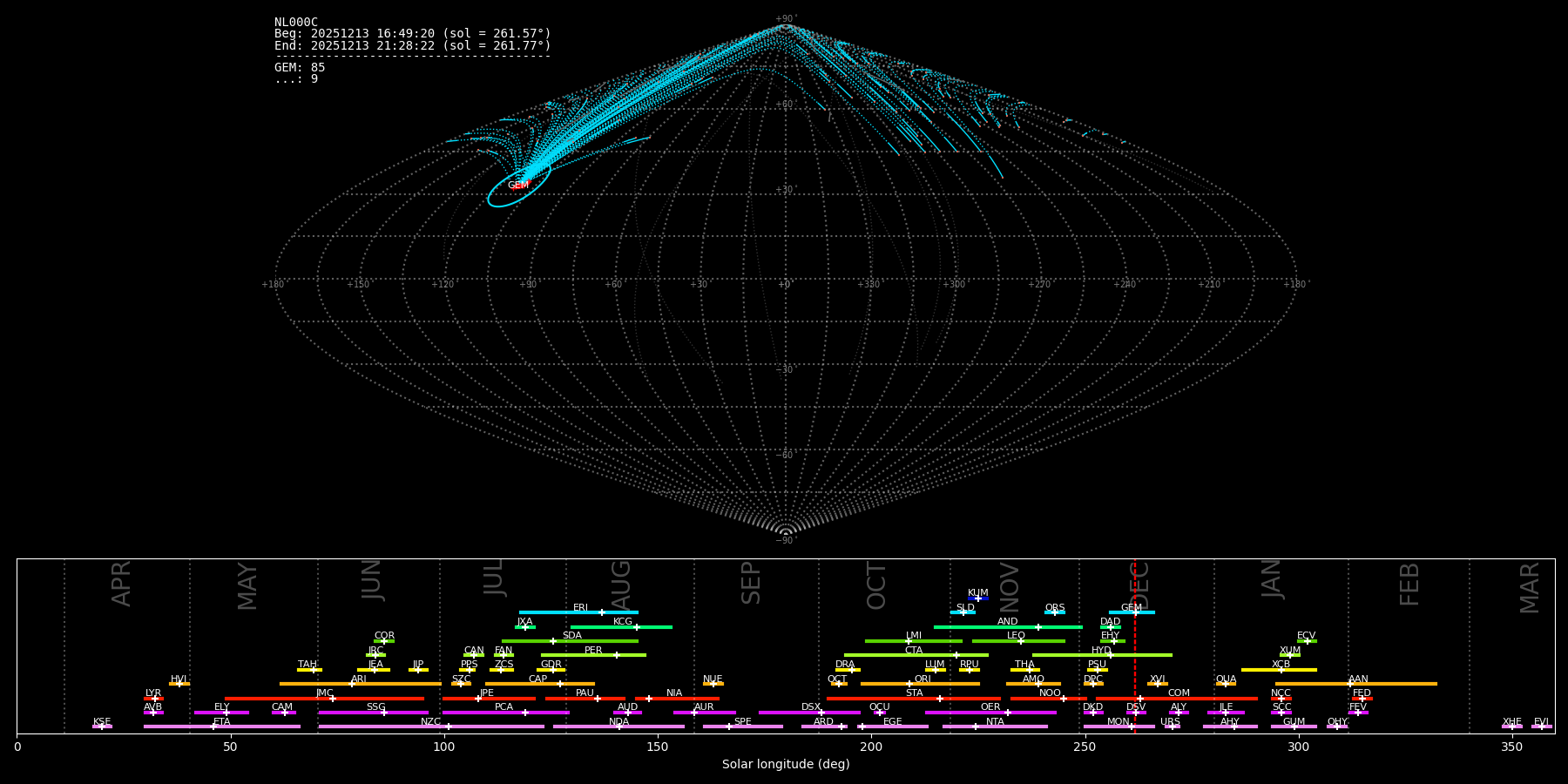Click the ORS shower label

(x=1055, y=608)
